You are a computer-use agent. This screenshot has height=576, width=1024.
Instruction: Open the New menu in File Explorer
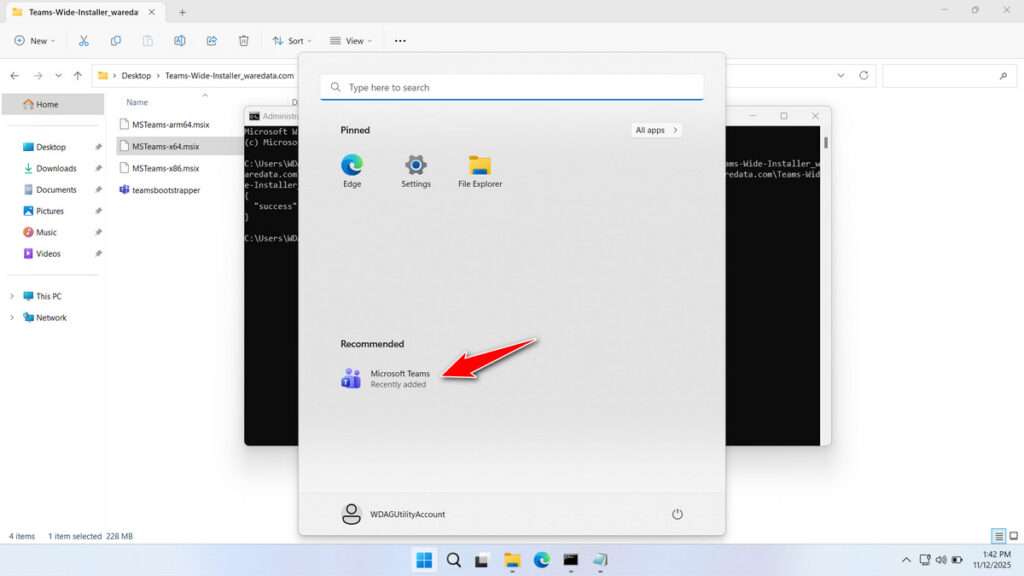coord(34,40)
